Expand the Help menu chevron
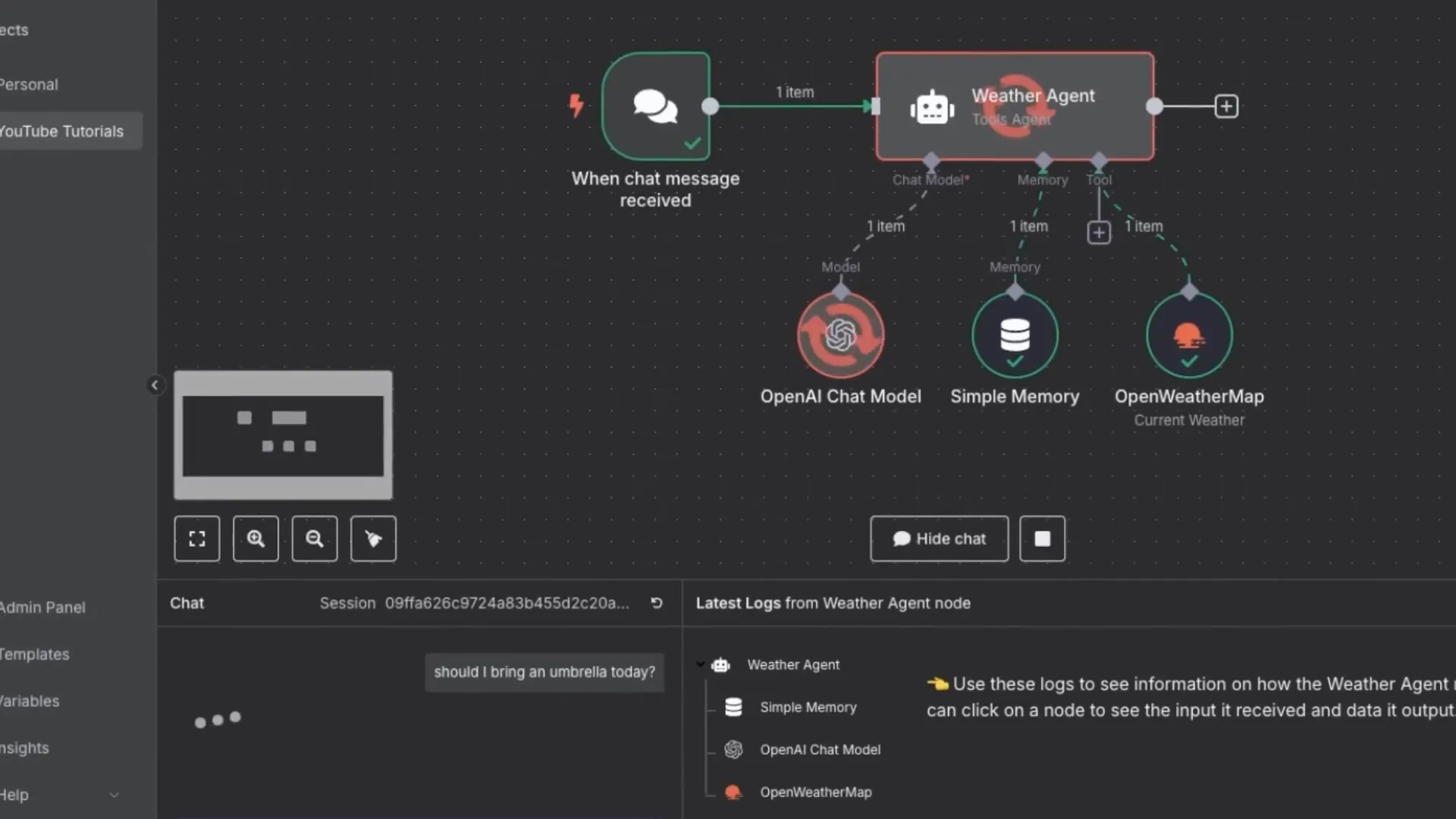The height and width of the screenshot is (819, 1456). pos(114,795)
